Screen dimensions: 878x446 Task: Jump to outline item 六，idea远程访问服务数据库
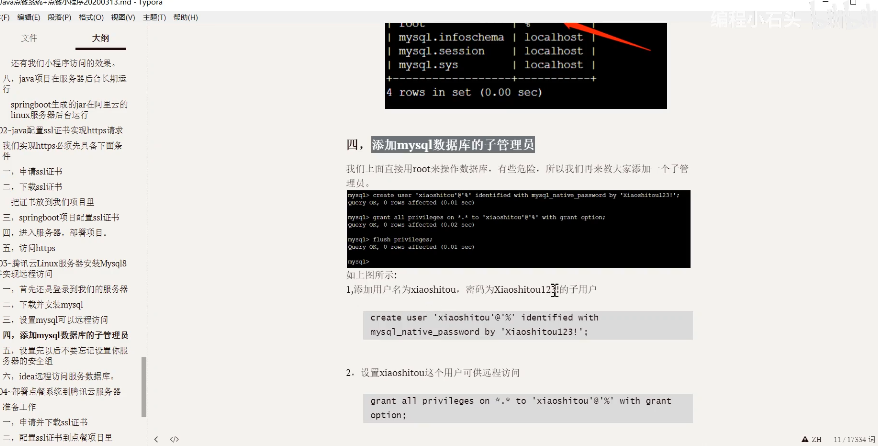click(x=59, y=376)
